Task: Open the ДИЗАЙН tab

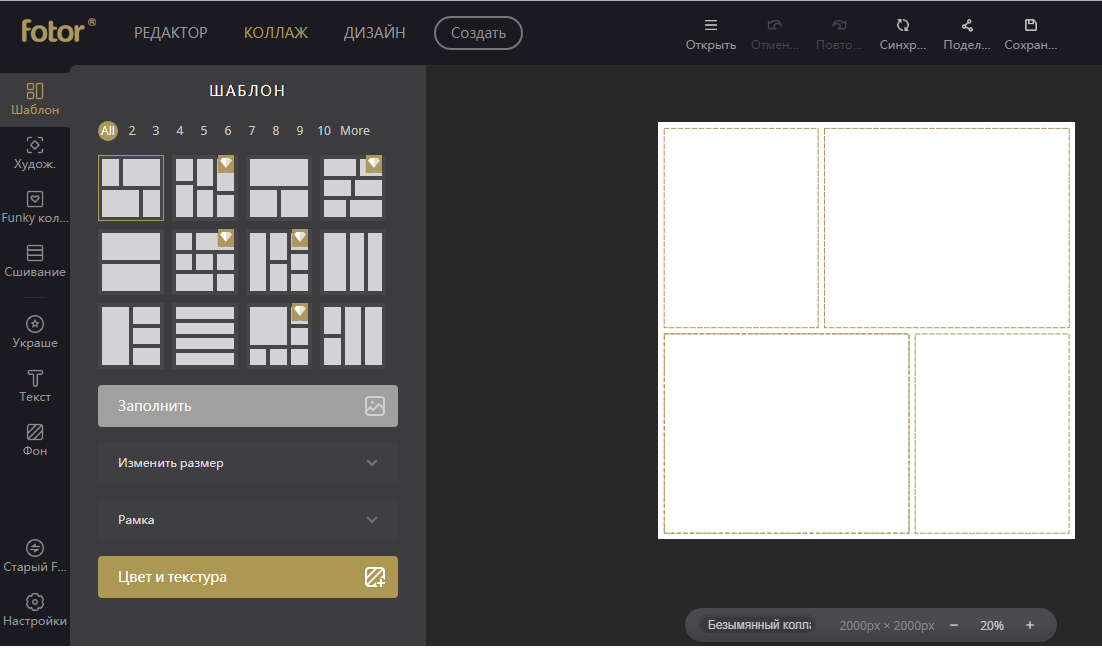Action: coord(374,33)
